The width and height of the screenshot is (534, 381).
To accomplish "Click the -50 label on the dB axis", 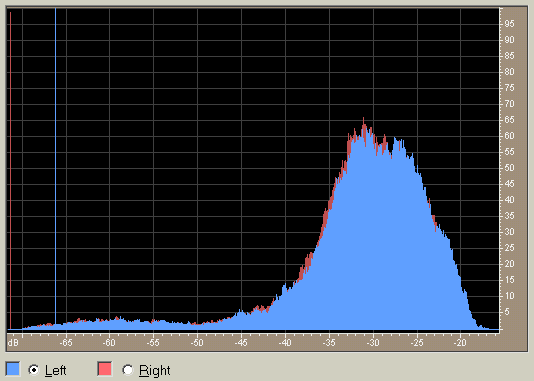I will coord(197,343).
